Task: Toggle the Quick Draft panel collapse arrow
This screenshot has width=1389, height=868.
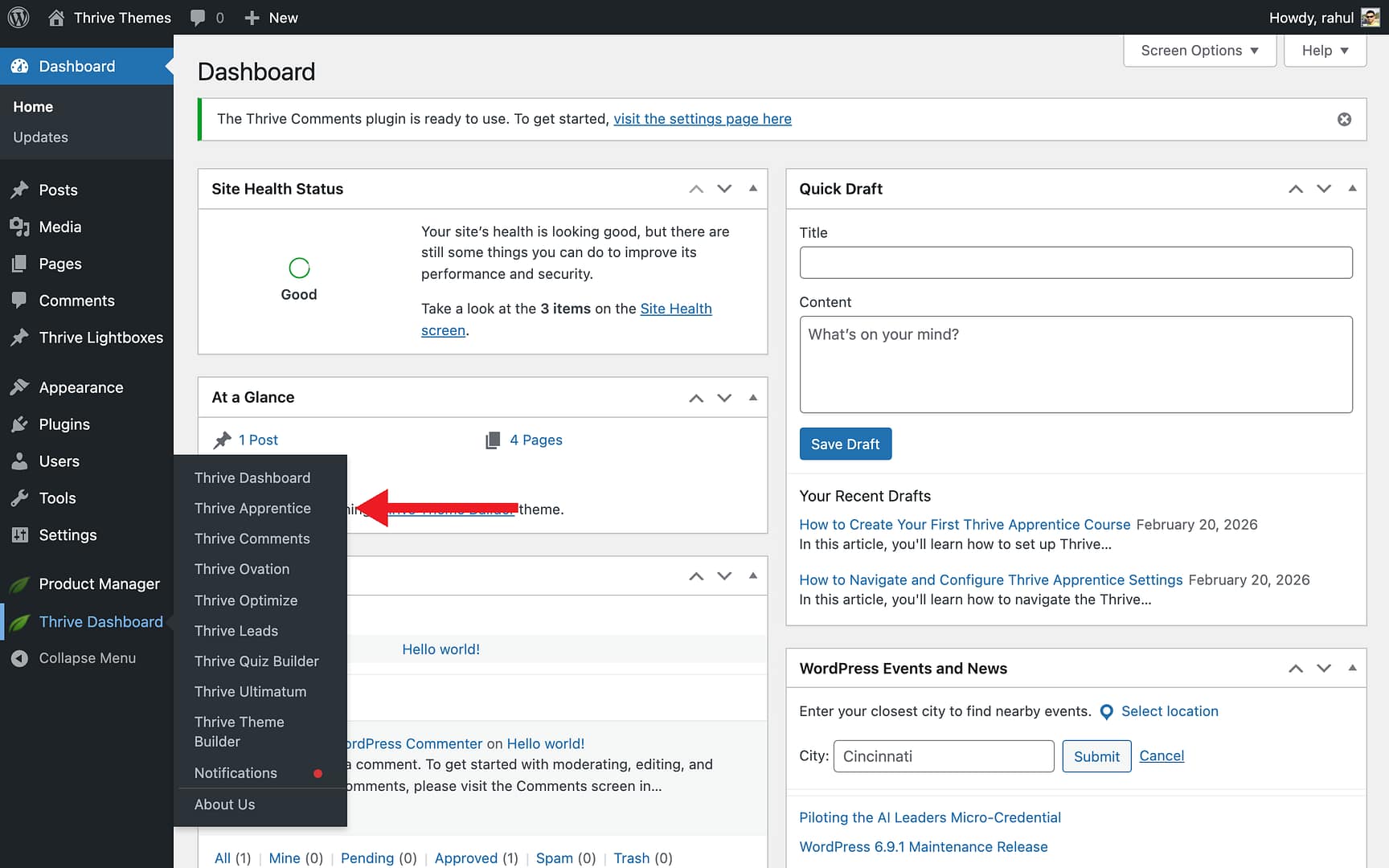Action: pyautogui.click(x=1352, y=189)
